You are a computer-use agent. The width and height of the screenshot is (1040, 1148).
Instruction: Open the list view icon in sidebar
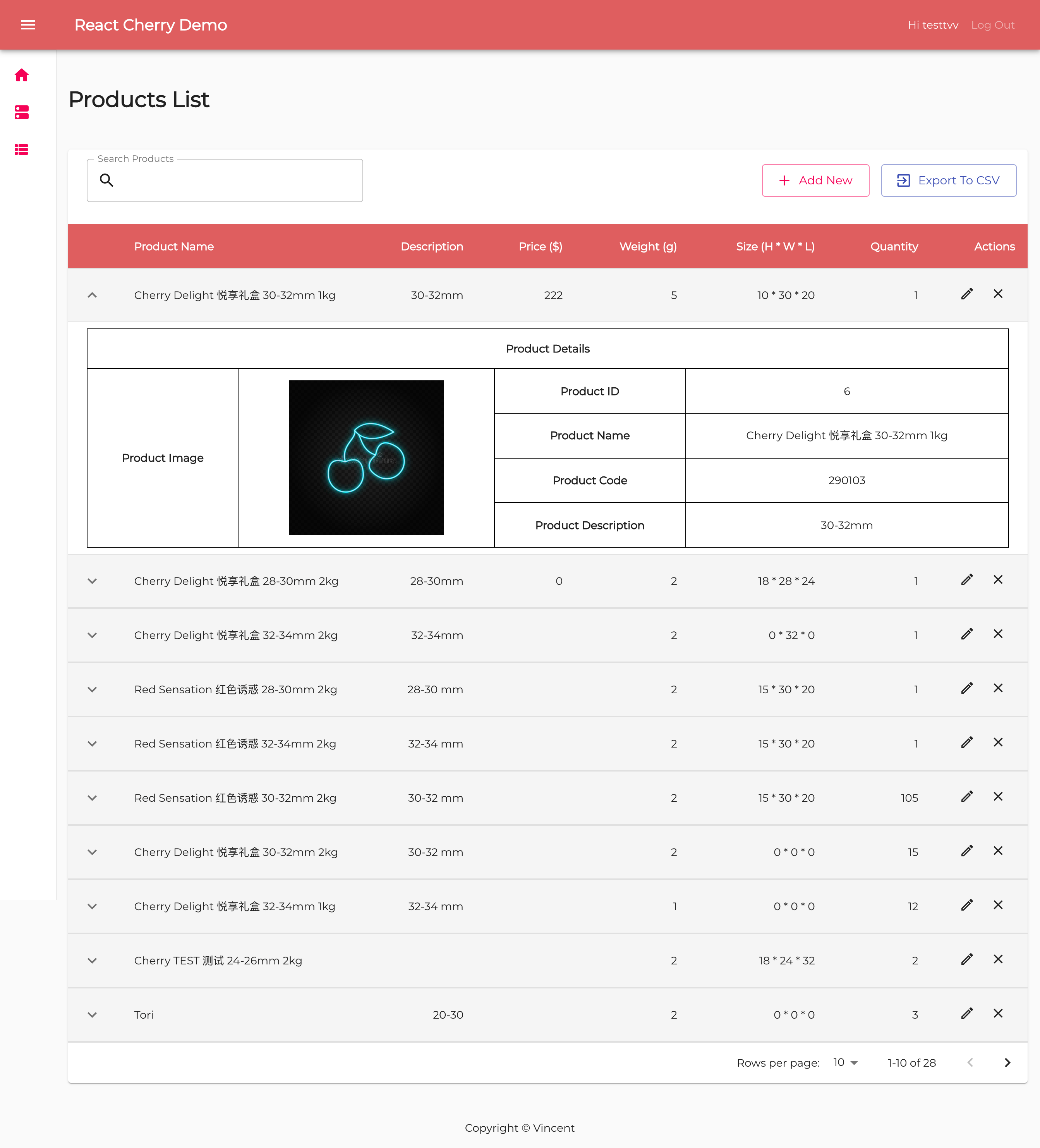pos(22,150)
